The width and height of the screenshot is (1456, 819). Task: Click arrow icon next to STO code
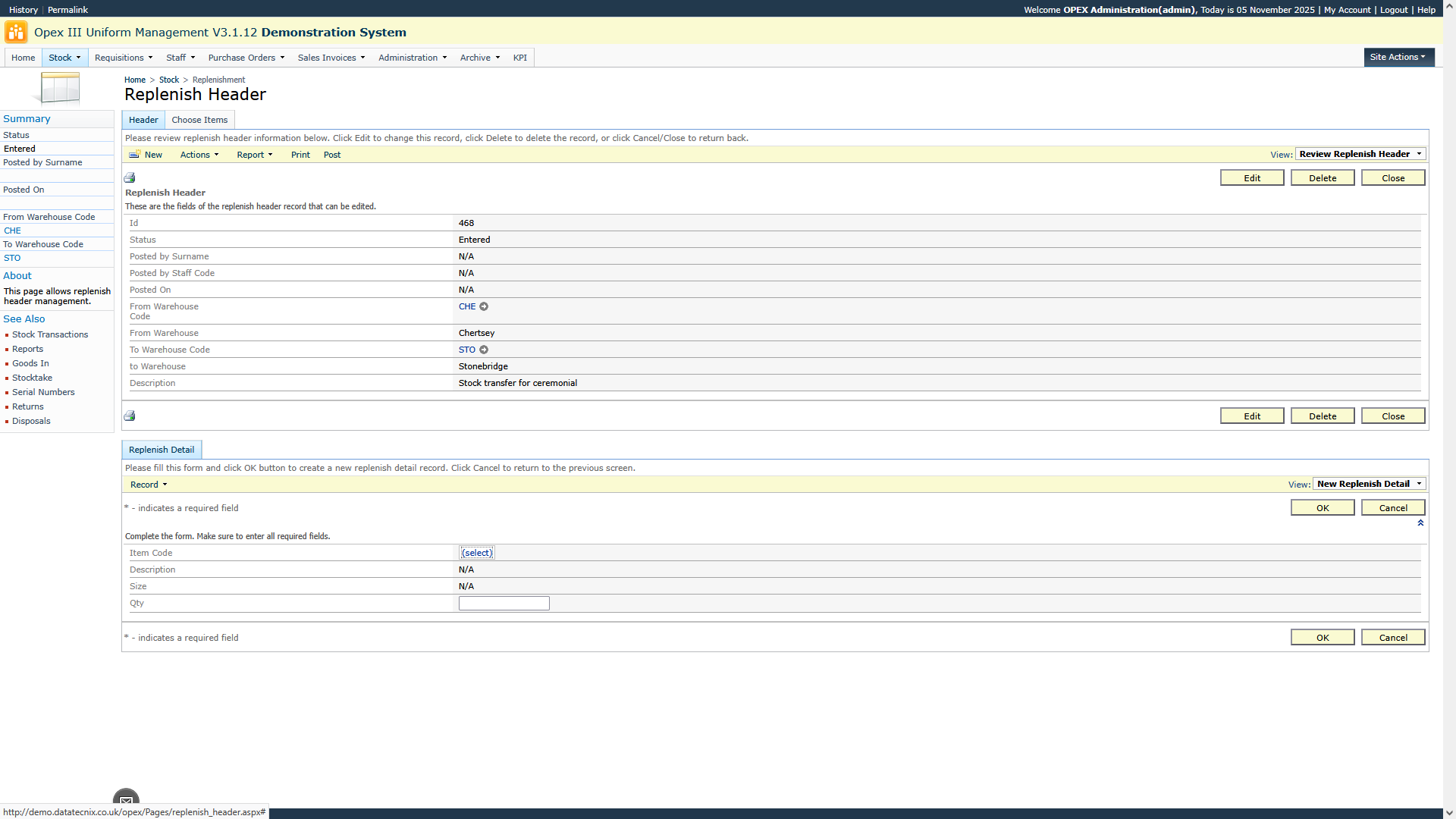(x=484, y=350)
